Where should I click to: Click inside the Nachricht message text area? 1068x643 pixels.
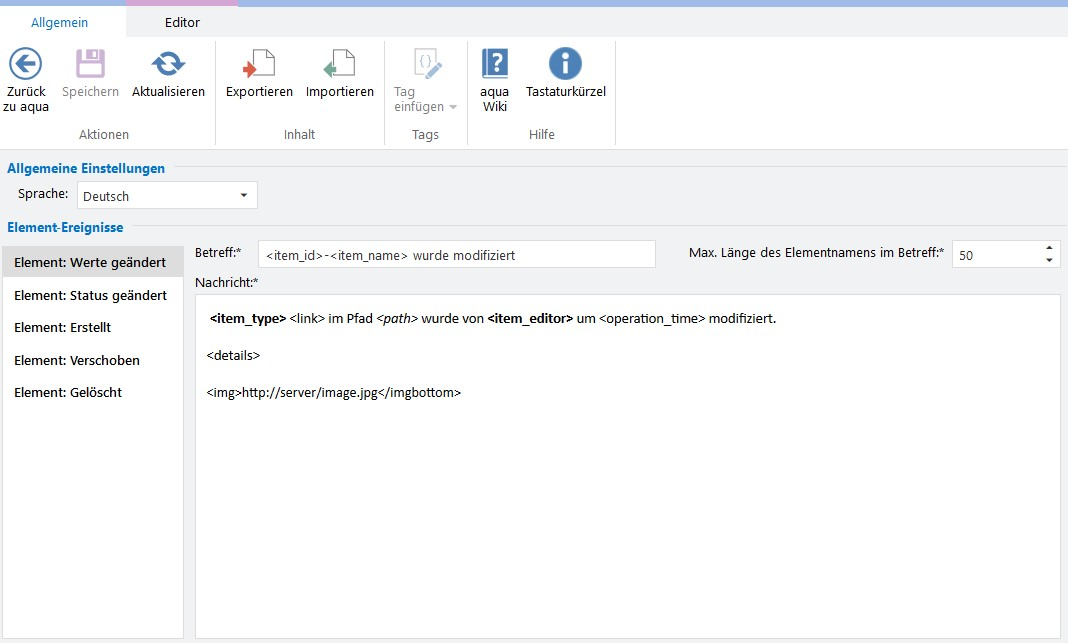click(x=627, y=500)
